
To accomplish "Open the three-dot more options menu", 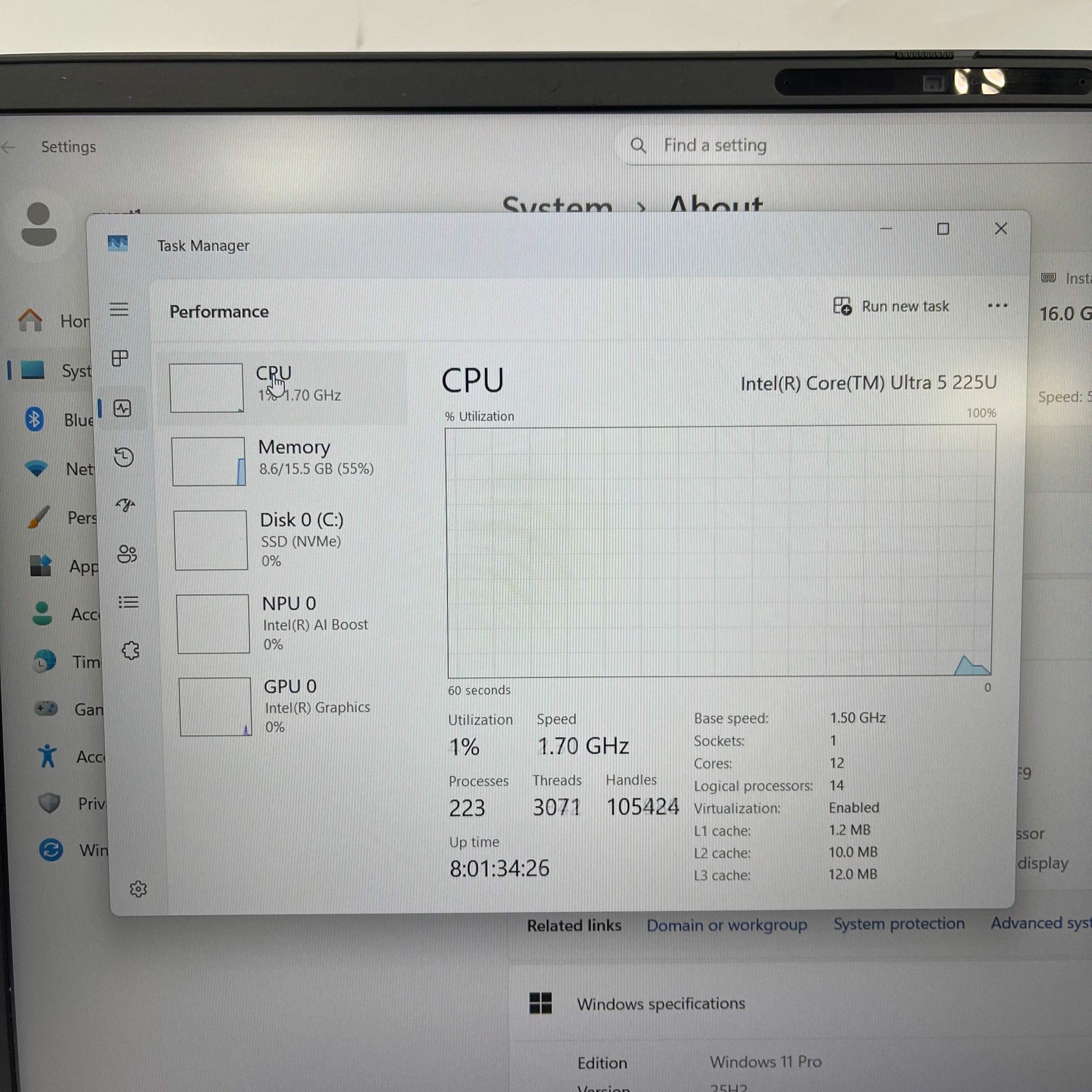I will coord(997,306).
